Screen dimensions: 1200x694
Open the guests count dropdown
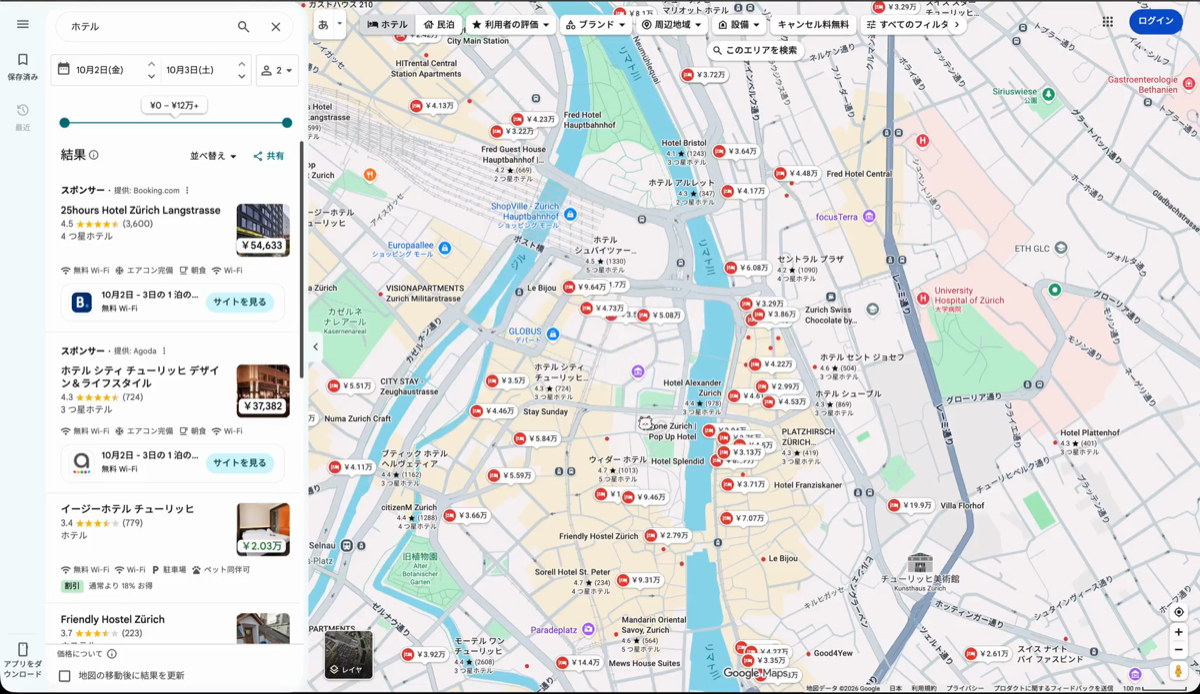277,70
